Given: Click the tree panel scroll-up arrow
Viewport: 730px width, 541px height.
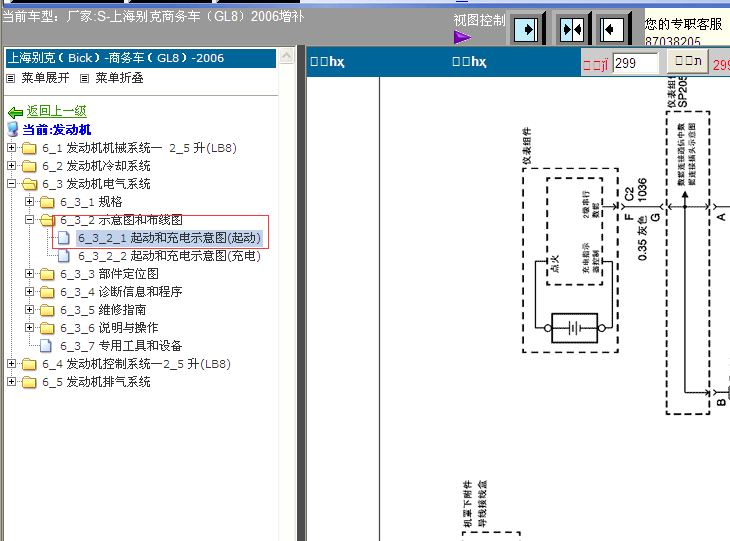Looking at the screenshot, I should (x=286, y=56).
